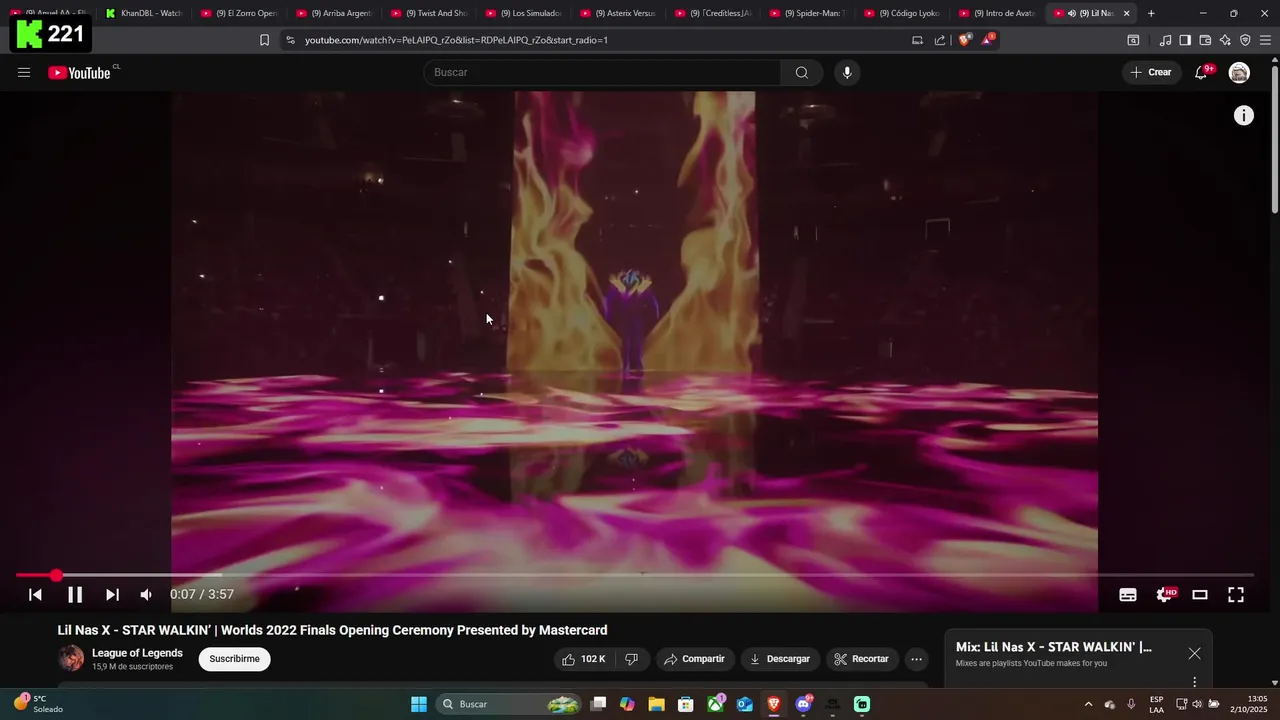Click the browser address bar URL
Screen dimensions: 1280x720
456,40
